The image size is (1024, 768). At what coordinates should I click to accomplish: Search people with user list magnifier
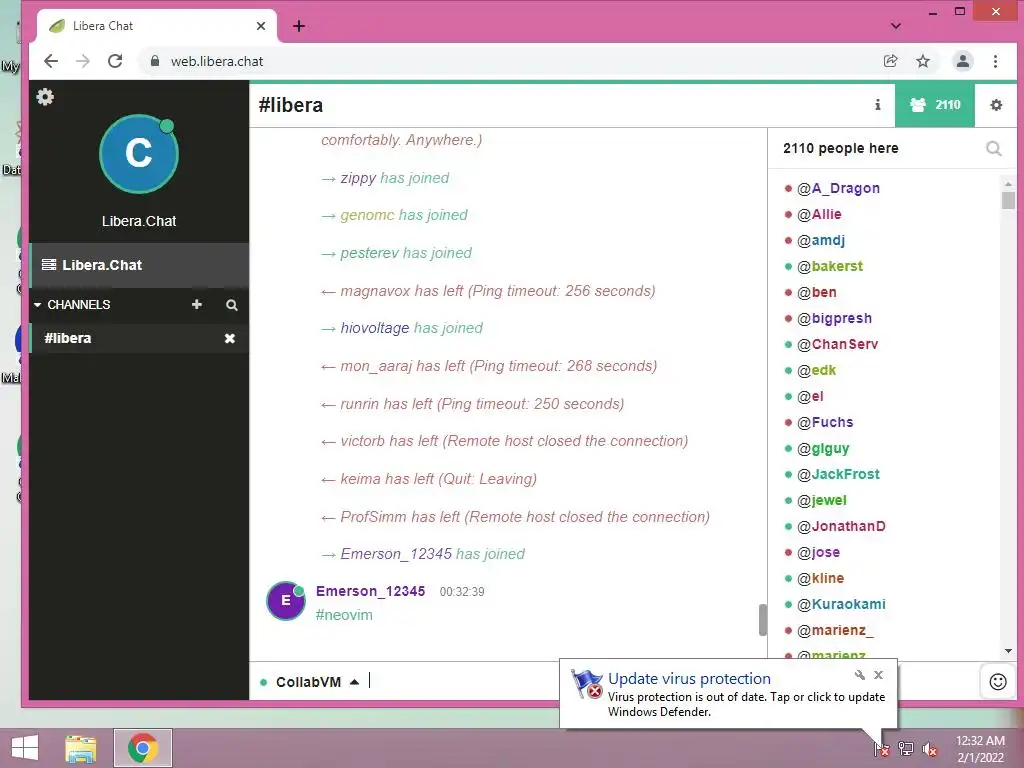(993, 148)
